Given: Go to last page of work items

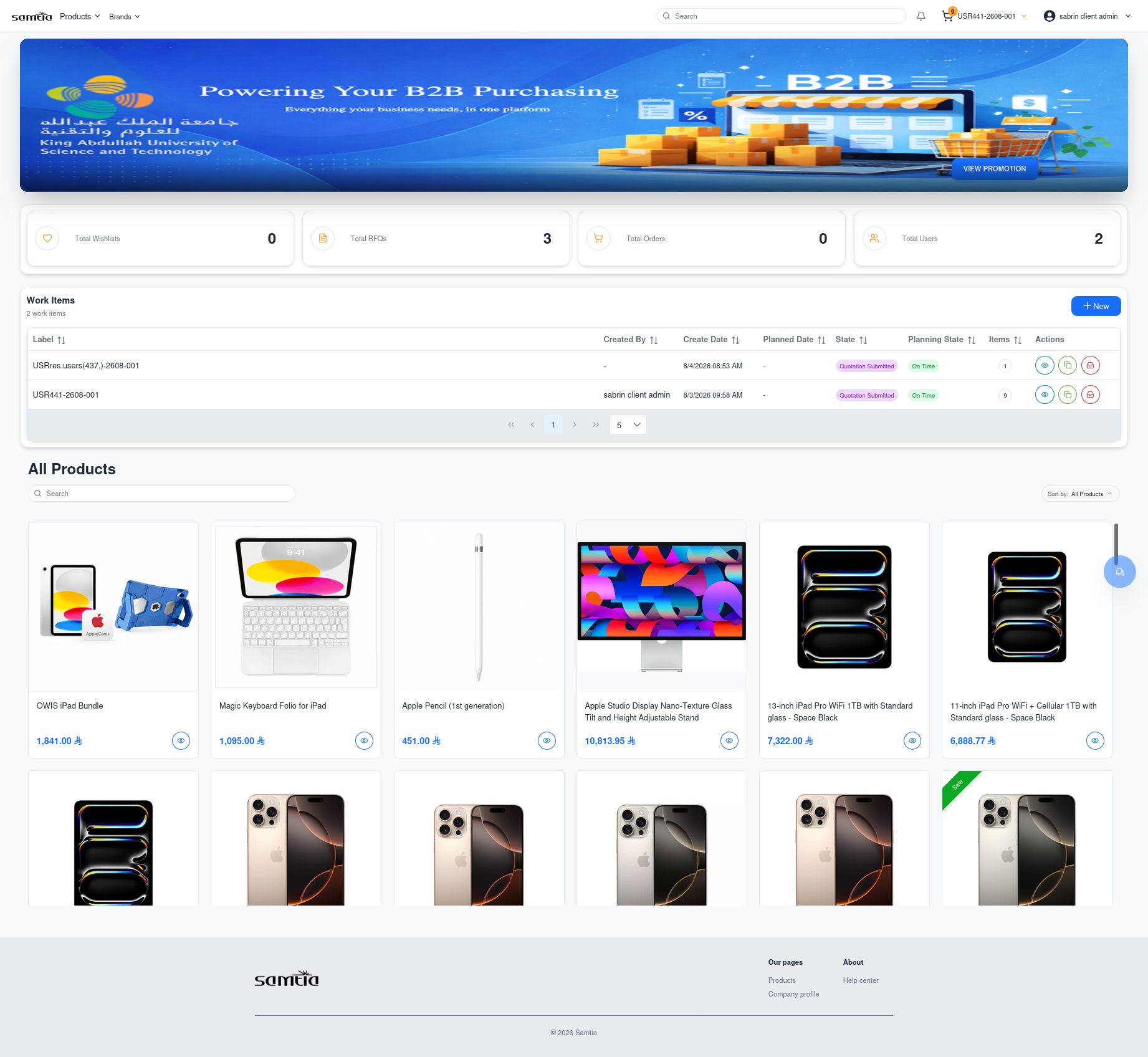Looking at the screenshot, I should (596, 424).
